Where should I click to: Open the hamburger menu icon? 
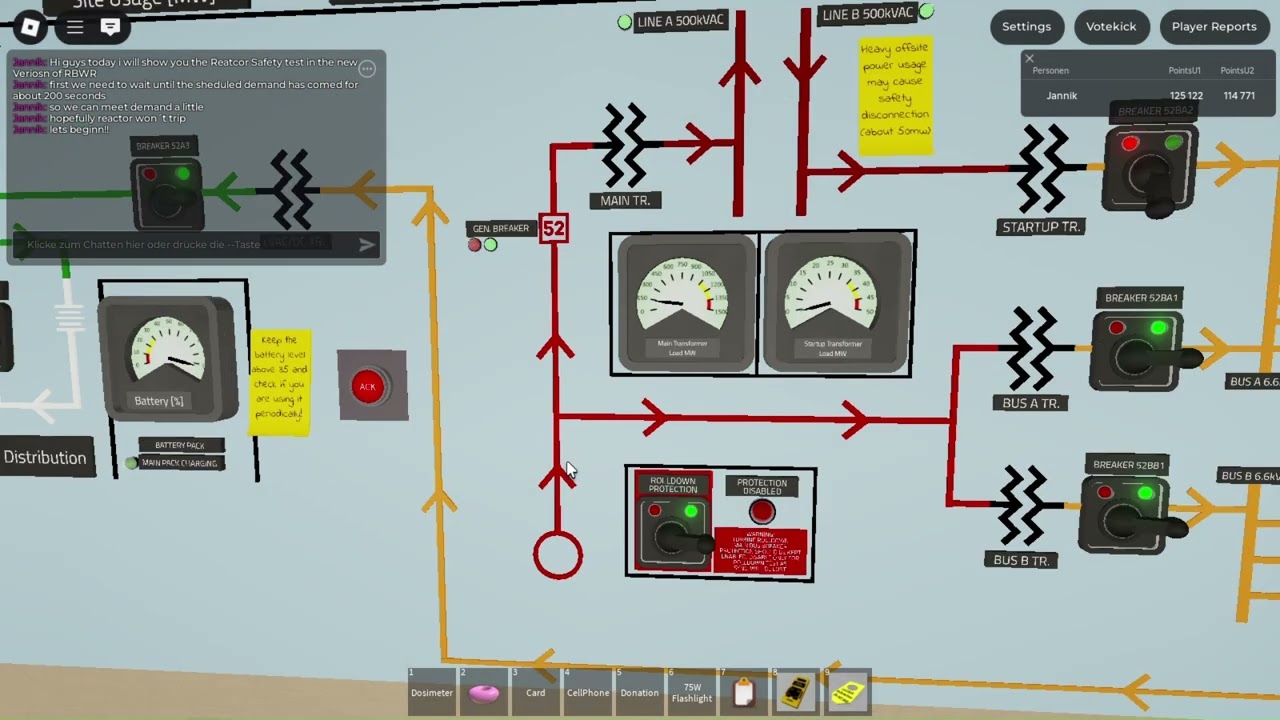75,28
